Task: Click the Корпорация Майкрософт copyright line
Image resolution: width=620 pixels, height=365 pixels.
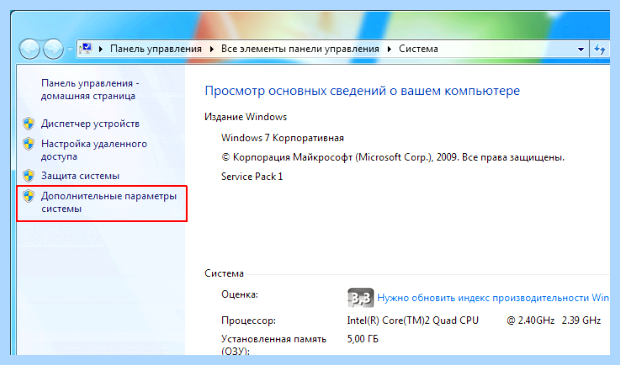Action: [393, 157]
